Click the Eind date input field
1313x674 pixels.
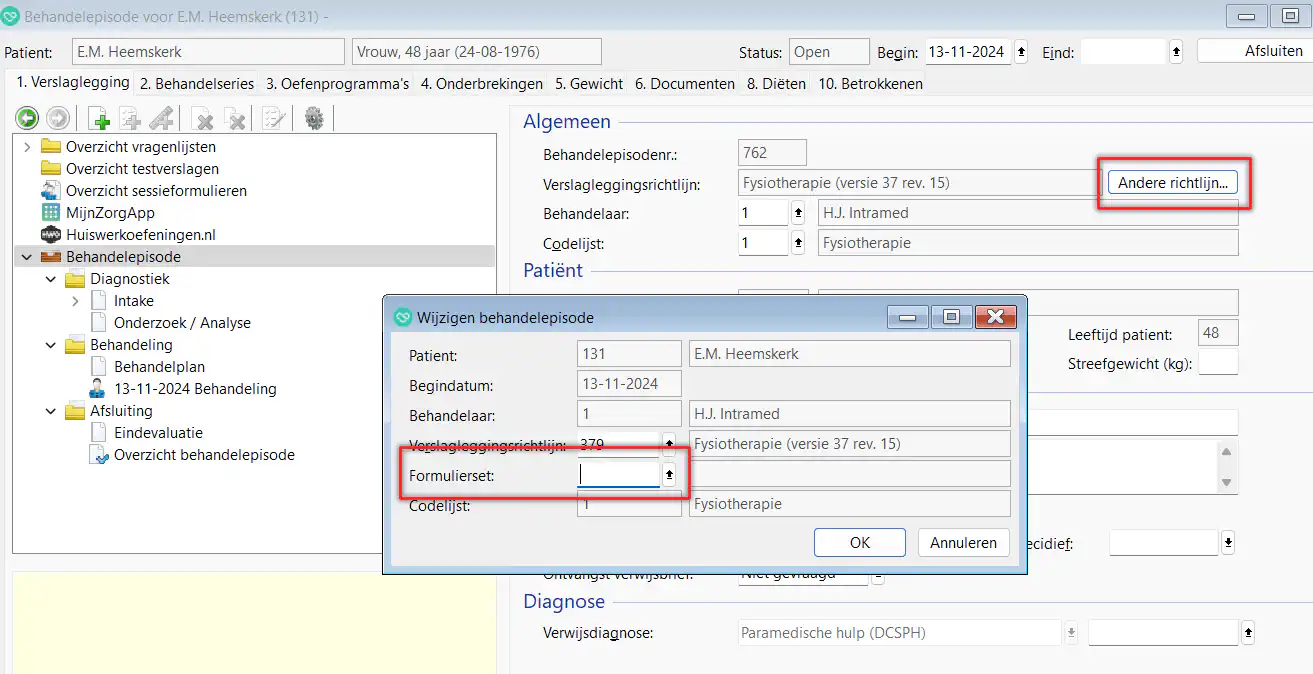[1125, 52]
